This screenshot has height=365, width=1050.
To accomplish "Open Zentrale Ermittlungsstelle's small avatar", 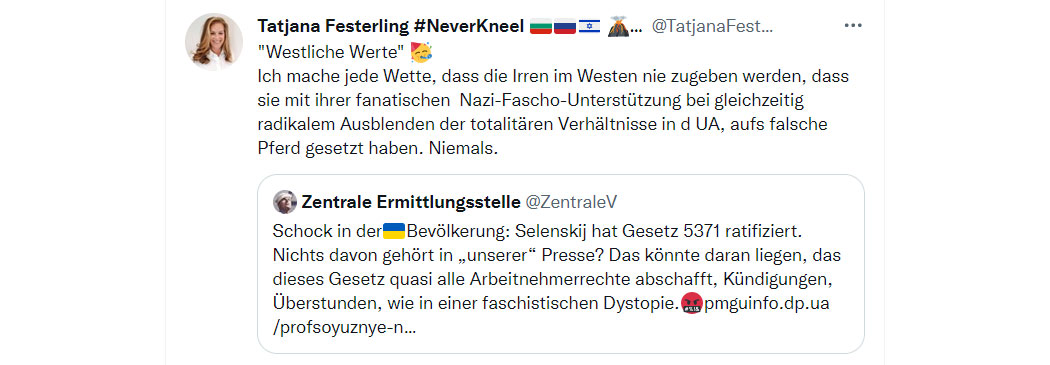I will (x=285, y=202).
